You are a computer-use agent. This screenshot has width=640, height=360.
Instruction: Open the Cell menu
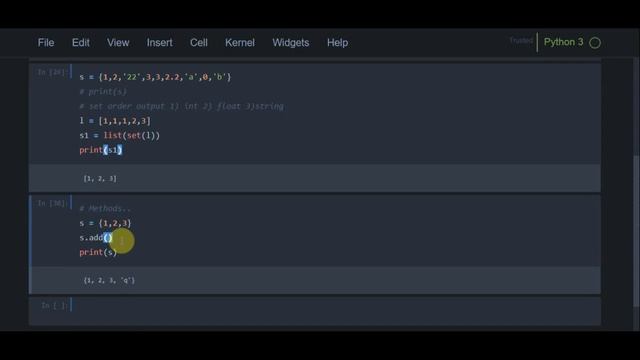(x=199, y=42)
